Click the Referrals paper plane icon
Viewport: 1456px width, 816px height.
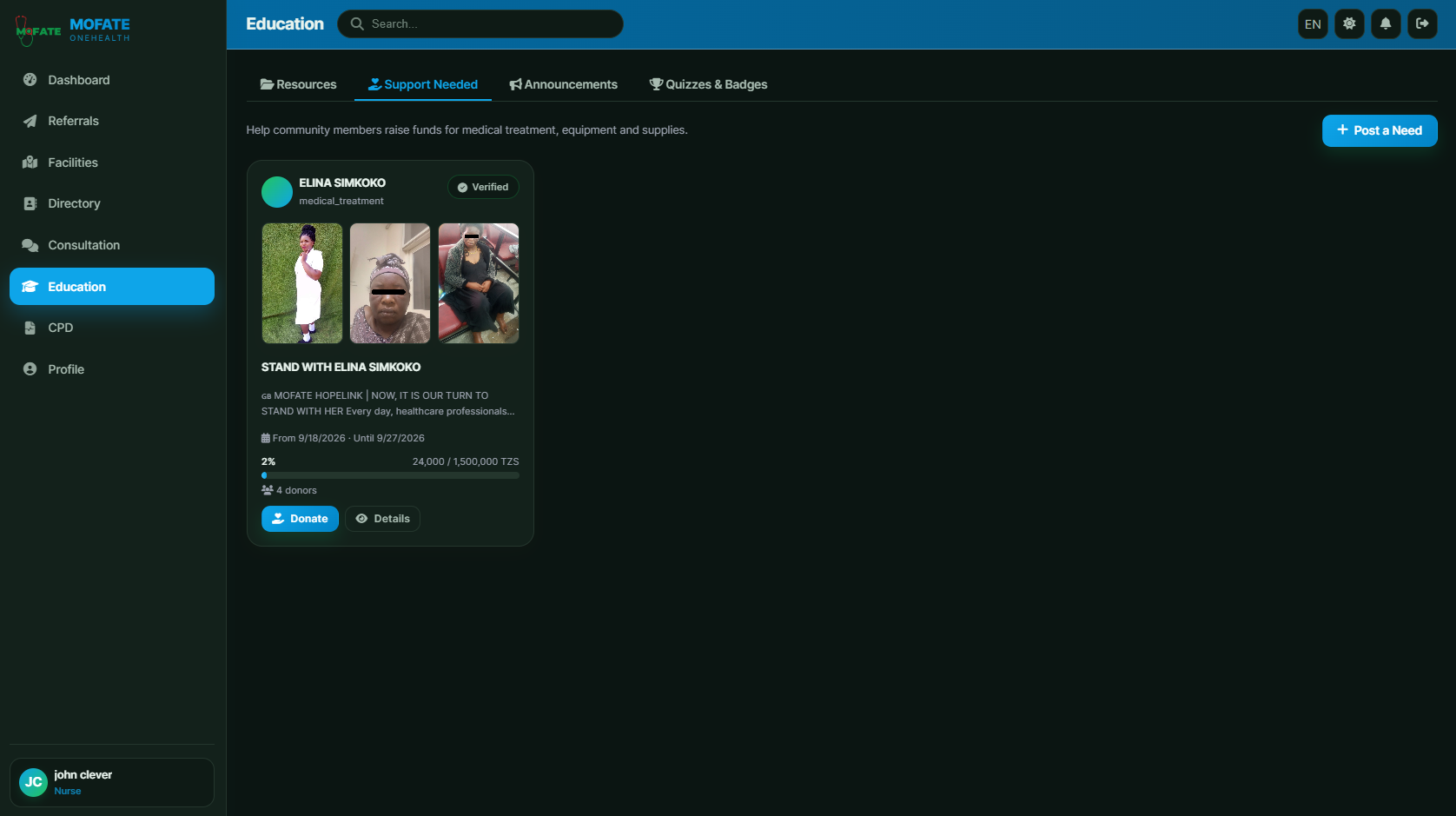[x=30, y=121]
